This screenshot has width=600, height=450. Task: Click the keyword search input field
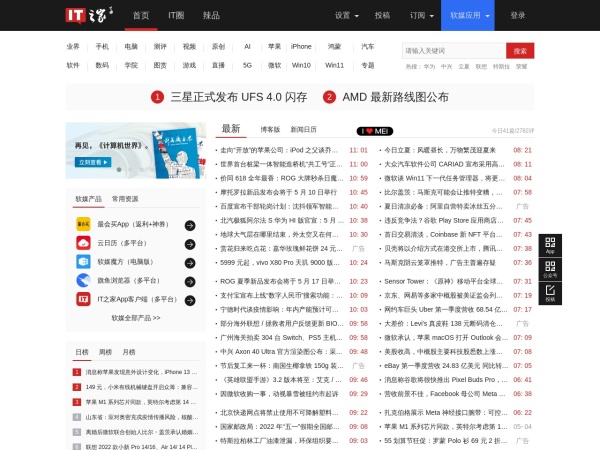[x=453, y=50]
